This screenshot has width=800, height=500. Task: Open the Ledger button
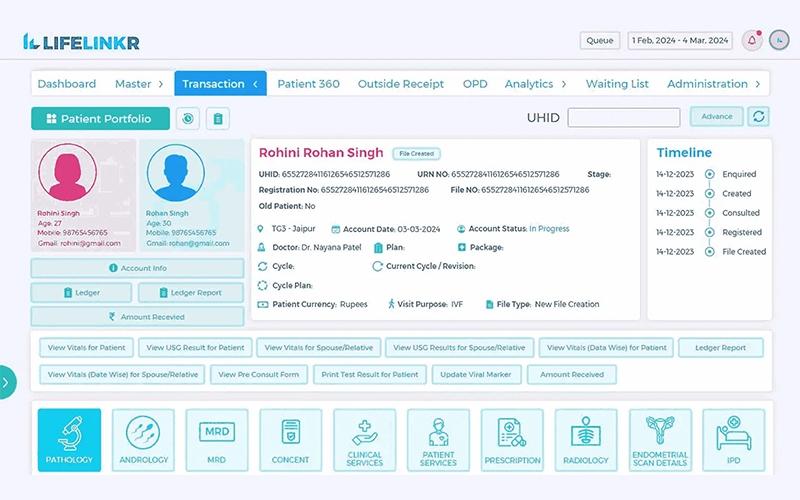click(82, 292)
